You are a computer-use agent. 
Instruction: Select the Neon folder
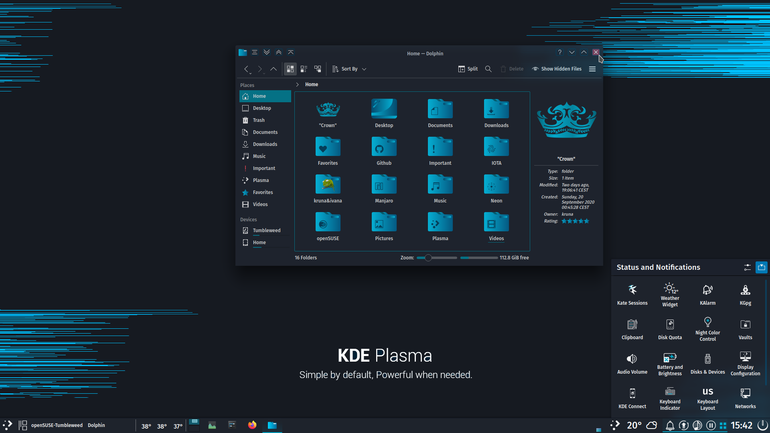tap(496, 189)
